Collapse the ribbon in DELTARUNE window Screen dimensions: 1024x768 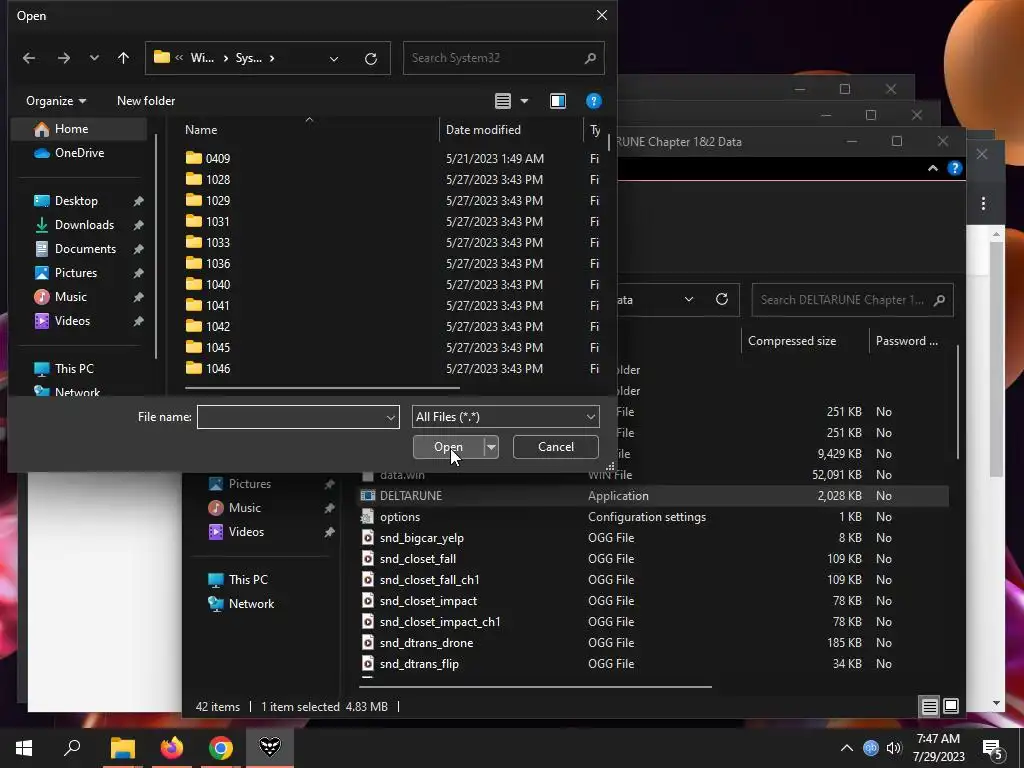pos(933,168)
